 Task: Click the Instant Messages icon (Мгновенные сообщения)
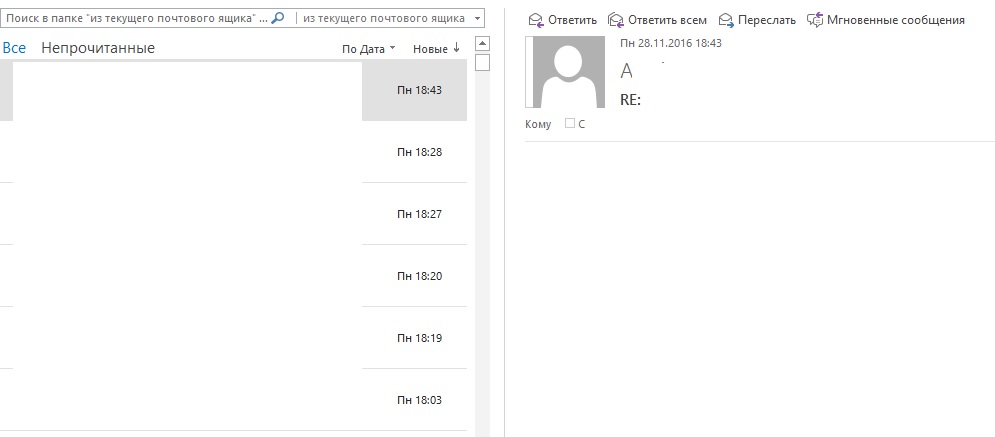[x=815, y=20]
